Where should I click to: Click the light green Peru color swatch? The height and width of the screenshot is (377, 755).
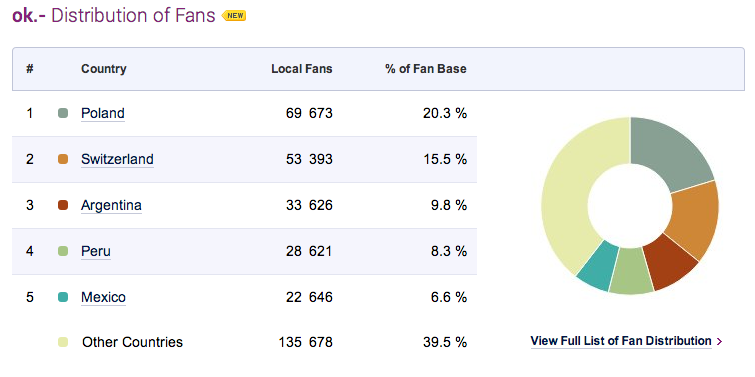(x=63, y=251)
